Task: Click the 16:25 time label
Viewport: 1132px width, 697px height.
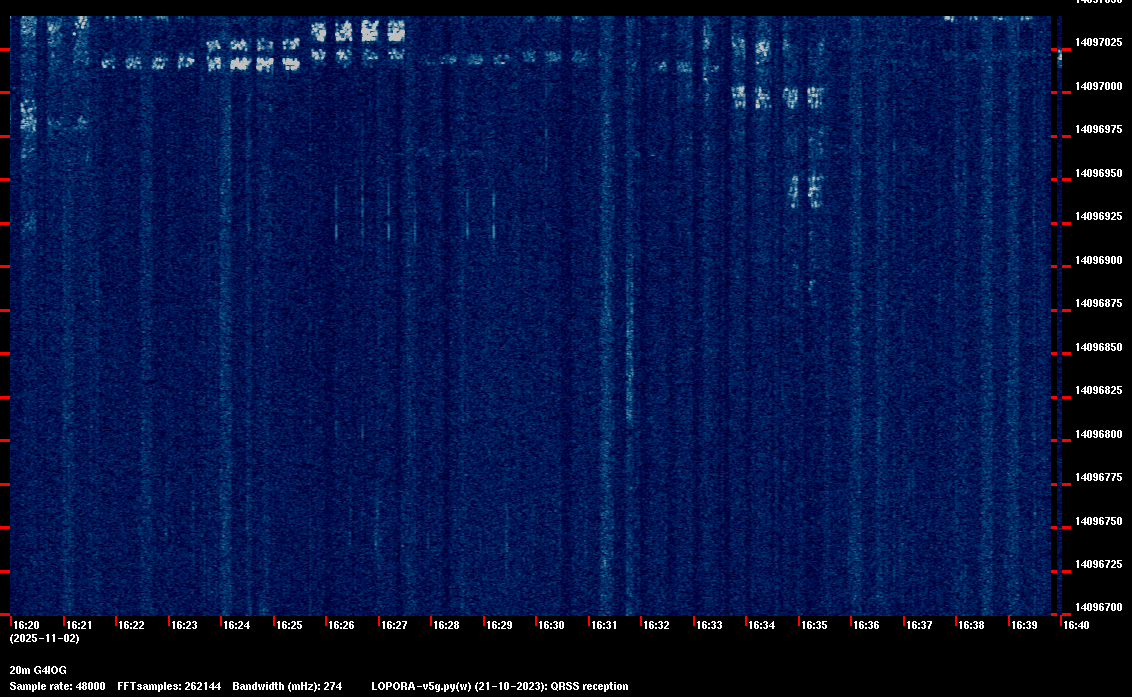Action: (289, 625)
